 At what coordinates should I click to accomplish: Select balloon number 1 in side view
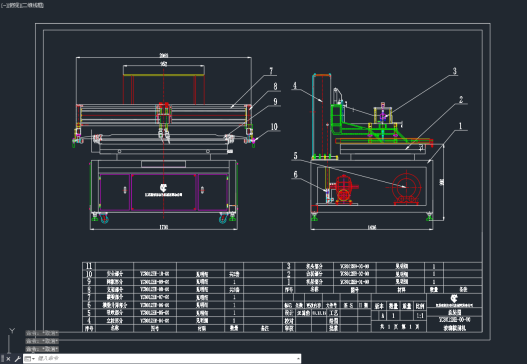click(x=460, y=126)
